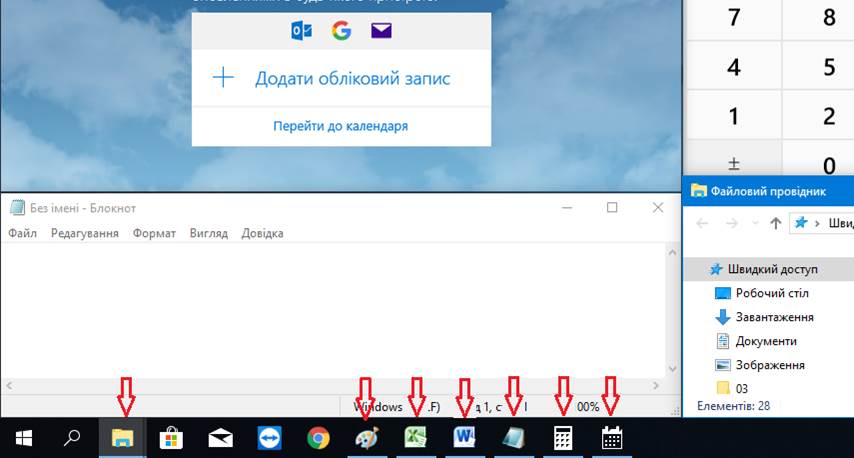Click the Windows Start button

(24, 438)
